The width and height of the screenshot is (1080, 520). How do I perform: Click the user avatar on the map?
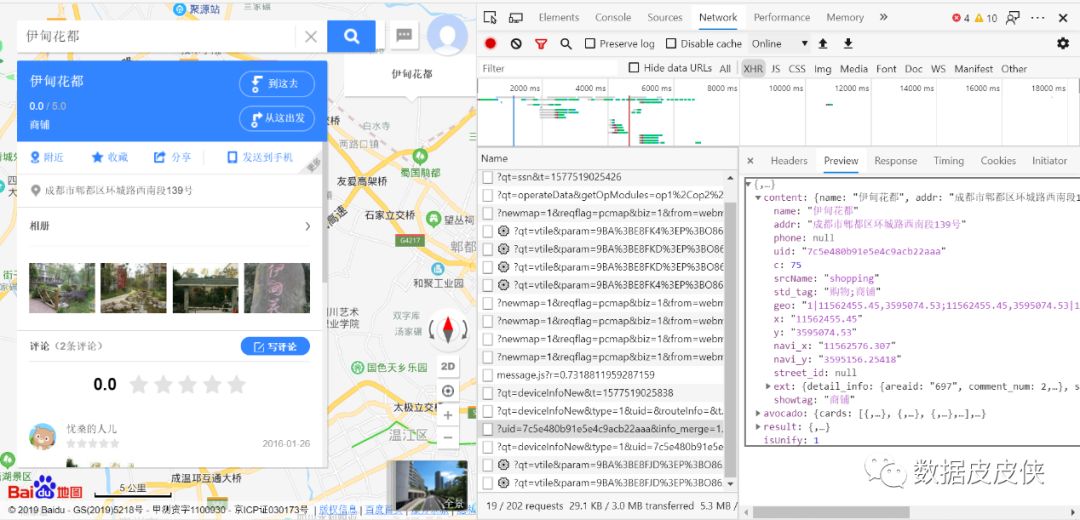click(447, 36)
